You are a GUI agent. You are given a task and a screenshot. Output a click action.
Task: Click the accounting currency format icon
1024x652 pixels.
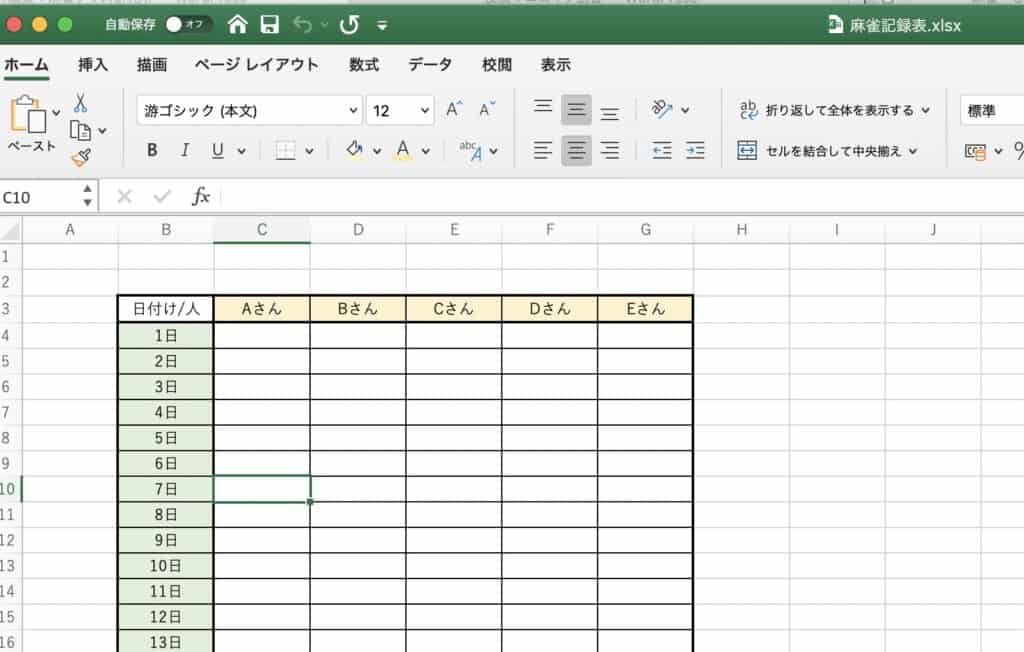point(974,151)
